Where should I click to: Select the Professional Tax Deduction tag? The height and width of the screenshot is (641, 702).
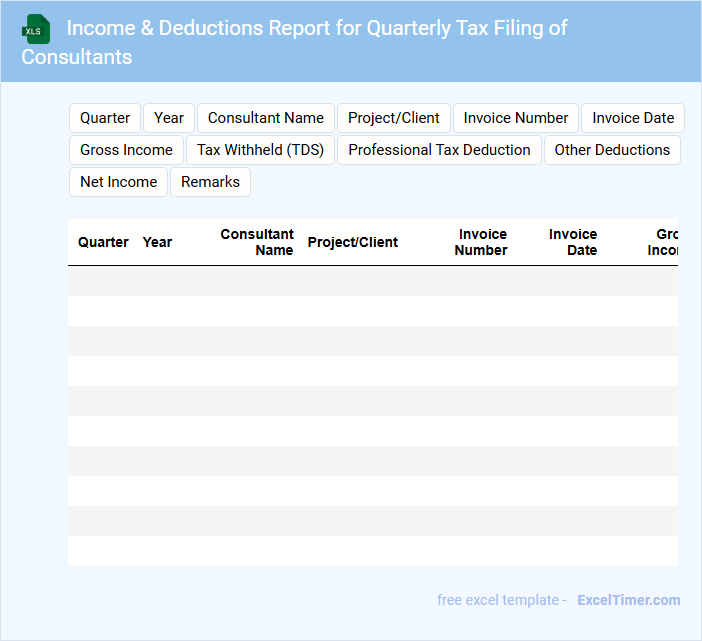(x=439, y=150)
